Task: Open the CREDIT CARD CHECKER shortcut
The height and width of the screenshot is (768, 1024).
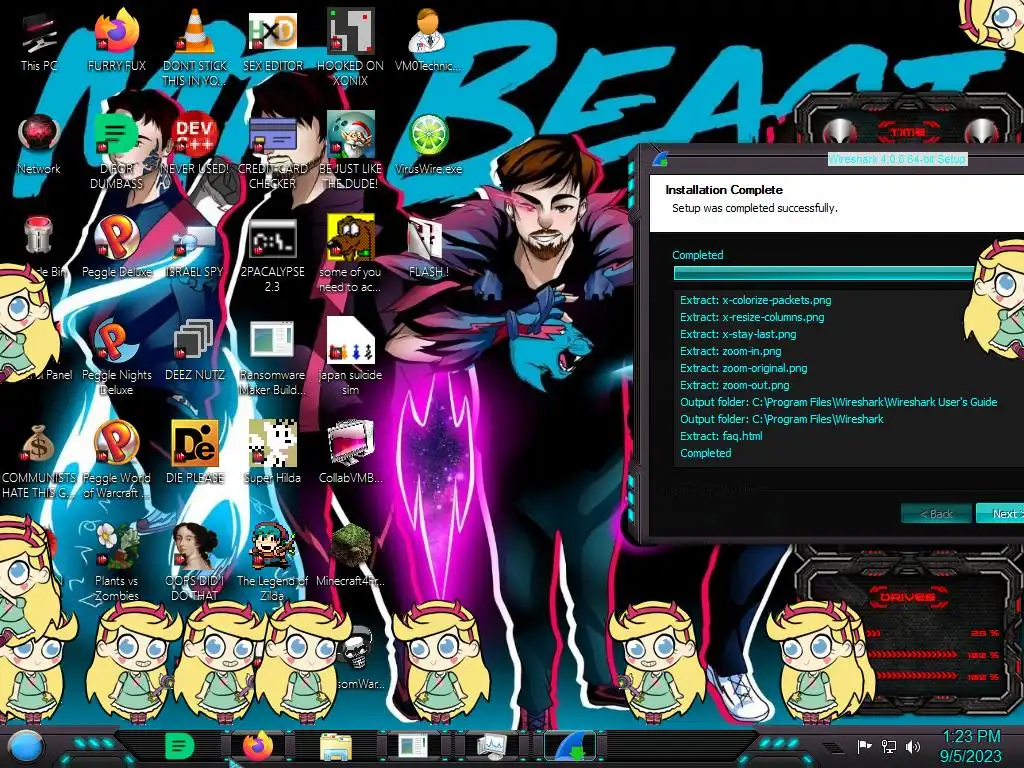Action: tap(273, 151)
